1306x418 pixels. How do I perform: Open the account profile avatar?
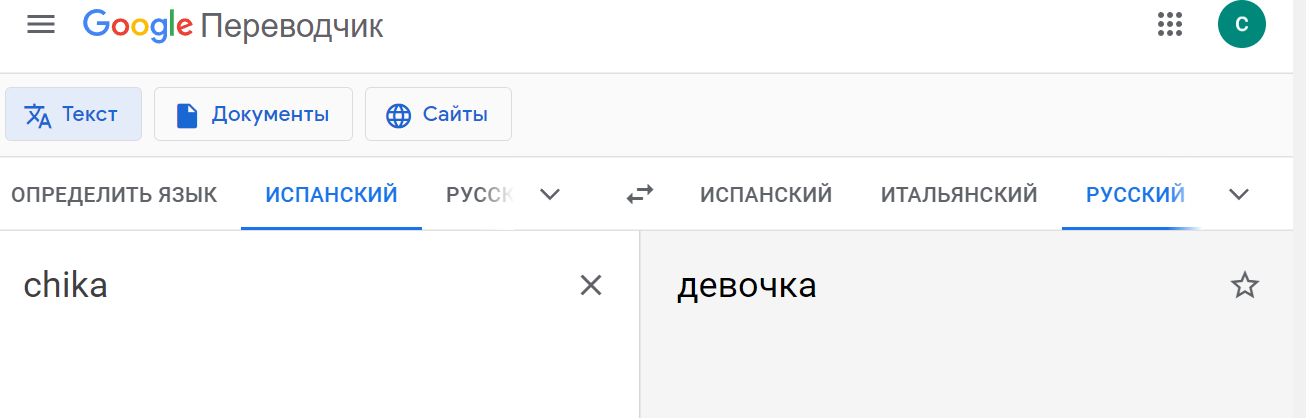1242,25
